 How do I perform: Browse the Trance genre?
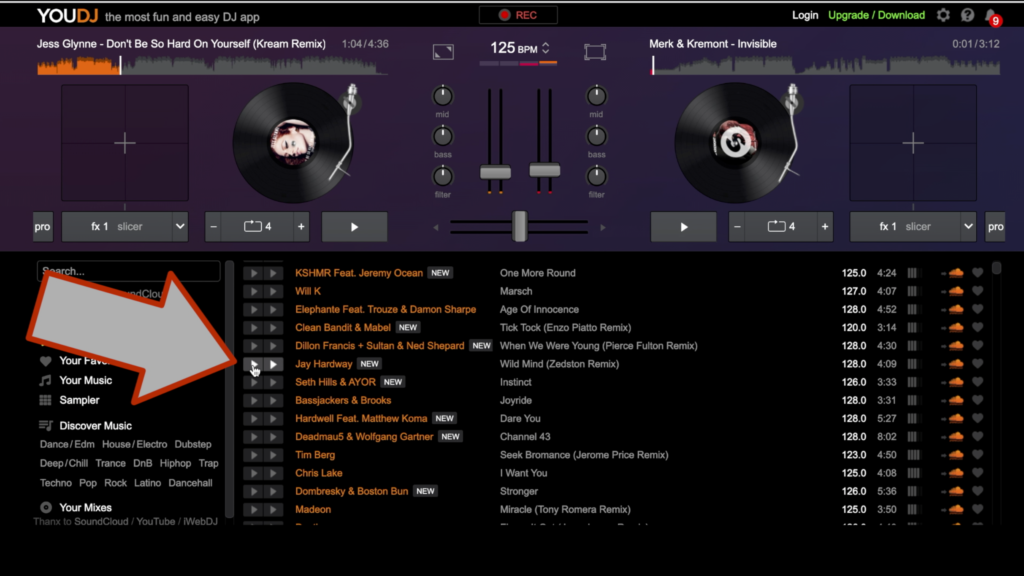click(x=110, y=463)
